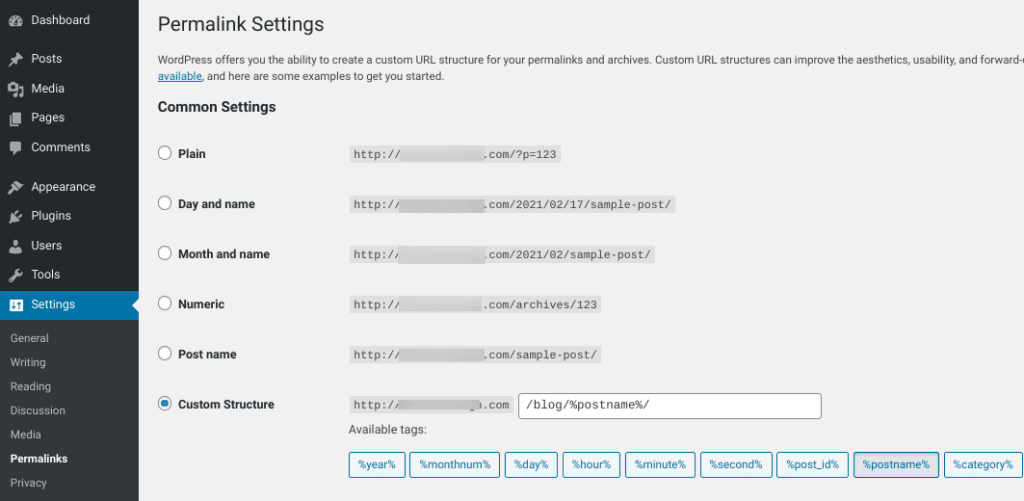1024x501 pixels.
Task: Click the Users person icon
Action: pyautogui.click(x=16, y=246)
